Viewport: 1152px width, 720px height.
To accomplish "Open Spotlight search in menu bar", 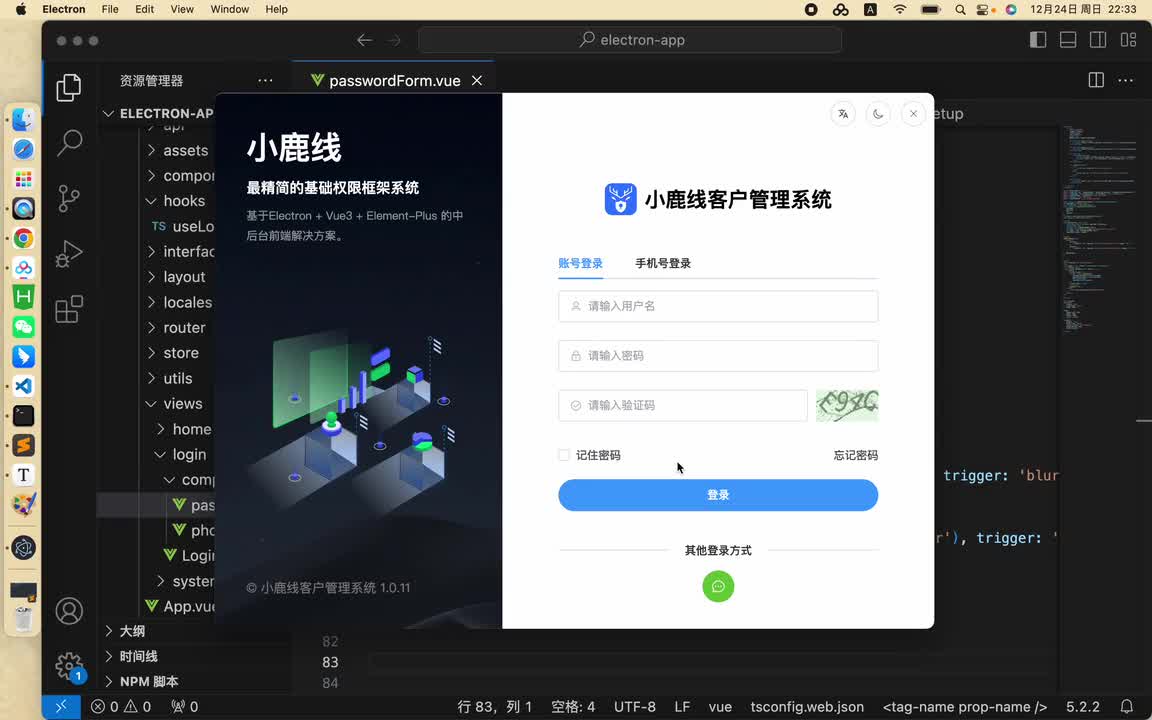I will [x=960, y=10].
